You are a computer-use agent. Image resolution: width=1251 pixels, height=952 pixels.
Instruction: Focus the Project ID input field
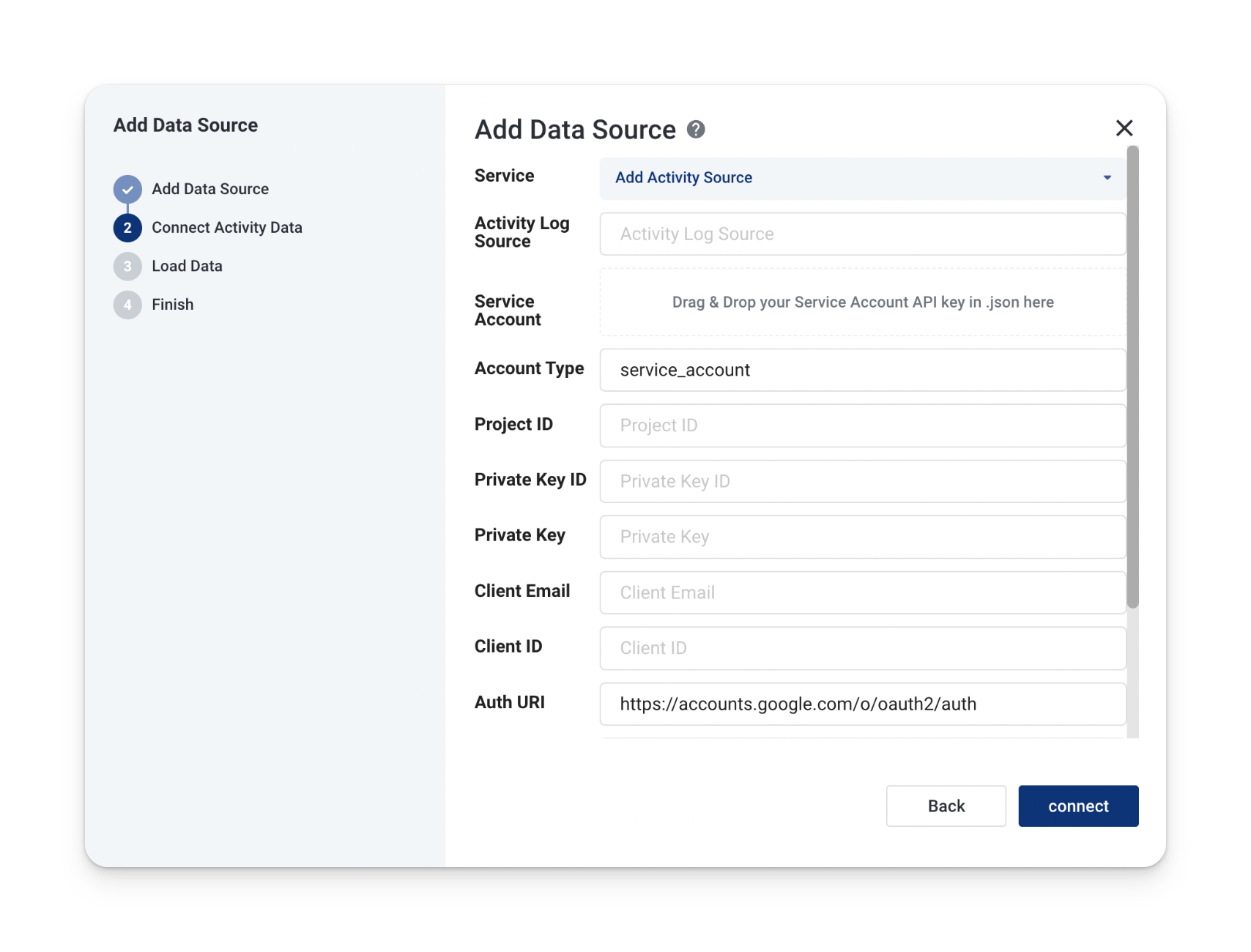click(x=862, y=425)
